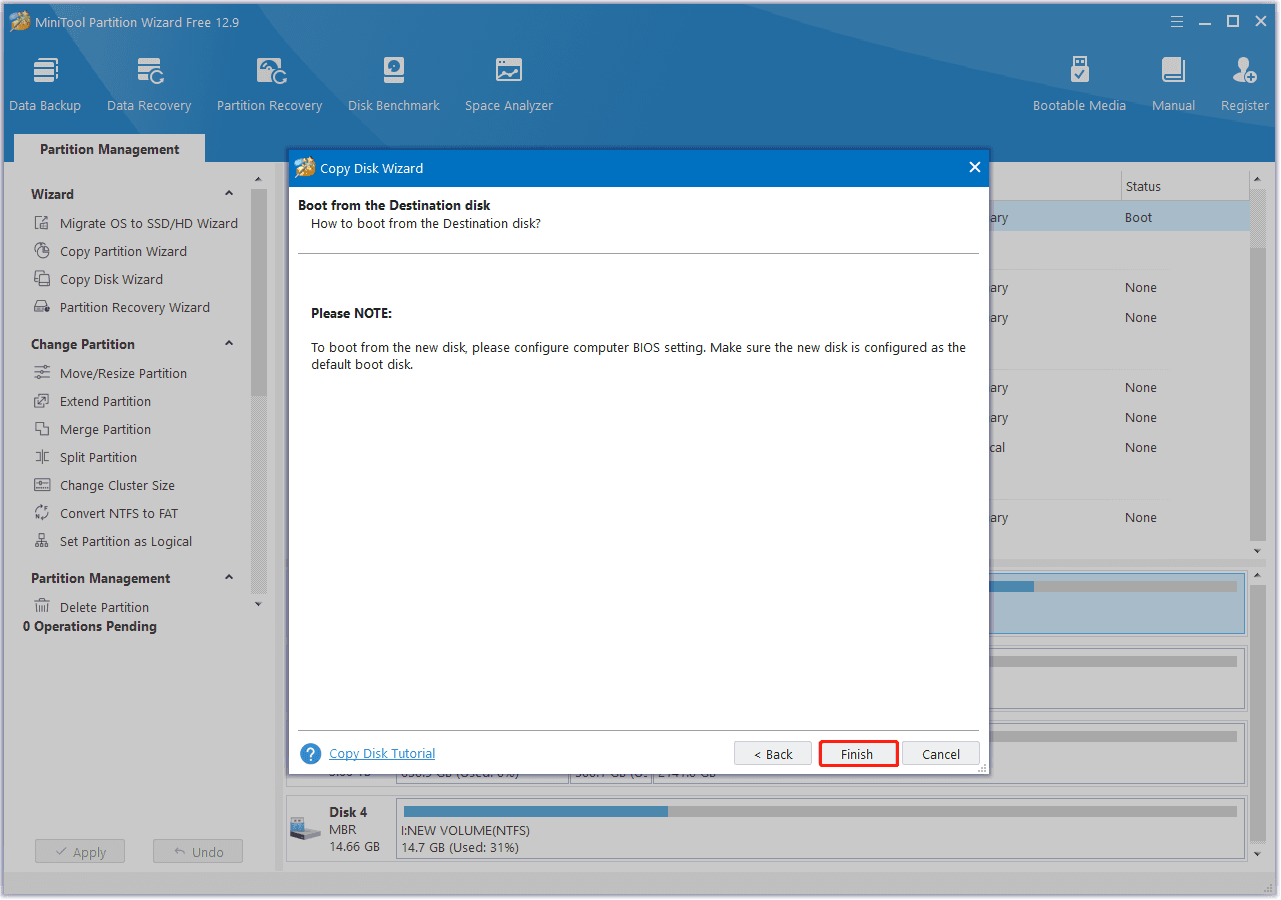Open Partition Recovery from the toolbar
Screen dimensions: 1281x900
(x=269, y=84)
